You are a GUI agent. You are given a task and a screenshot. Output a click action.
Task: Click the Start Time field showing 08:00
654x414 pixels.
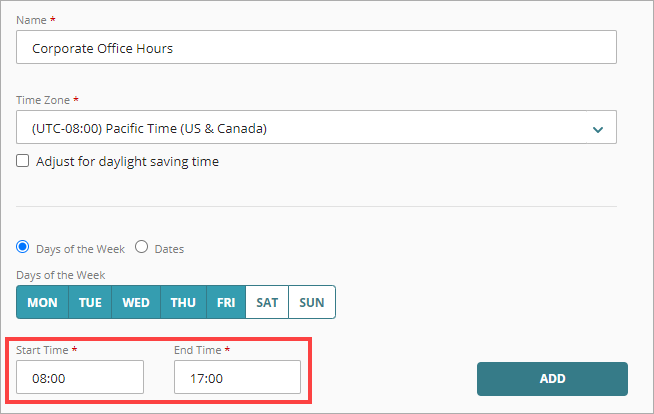(80, 378)
